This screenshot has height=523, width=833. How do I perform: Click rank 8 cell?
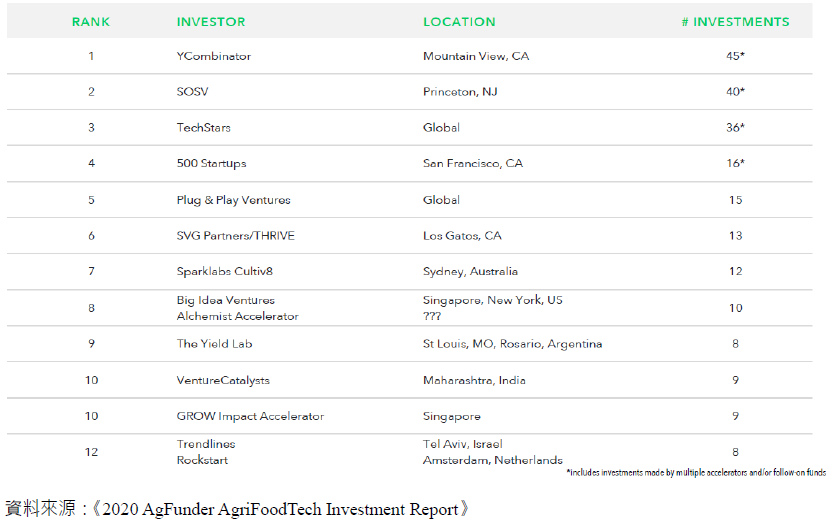pyautogui.click(x=91, y=308)
